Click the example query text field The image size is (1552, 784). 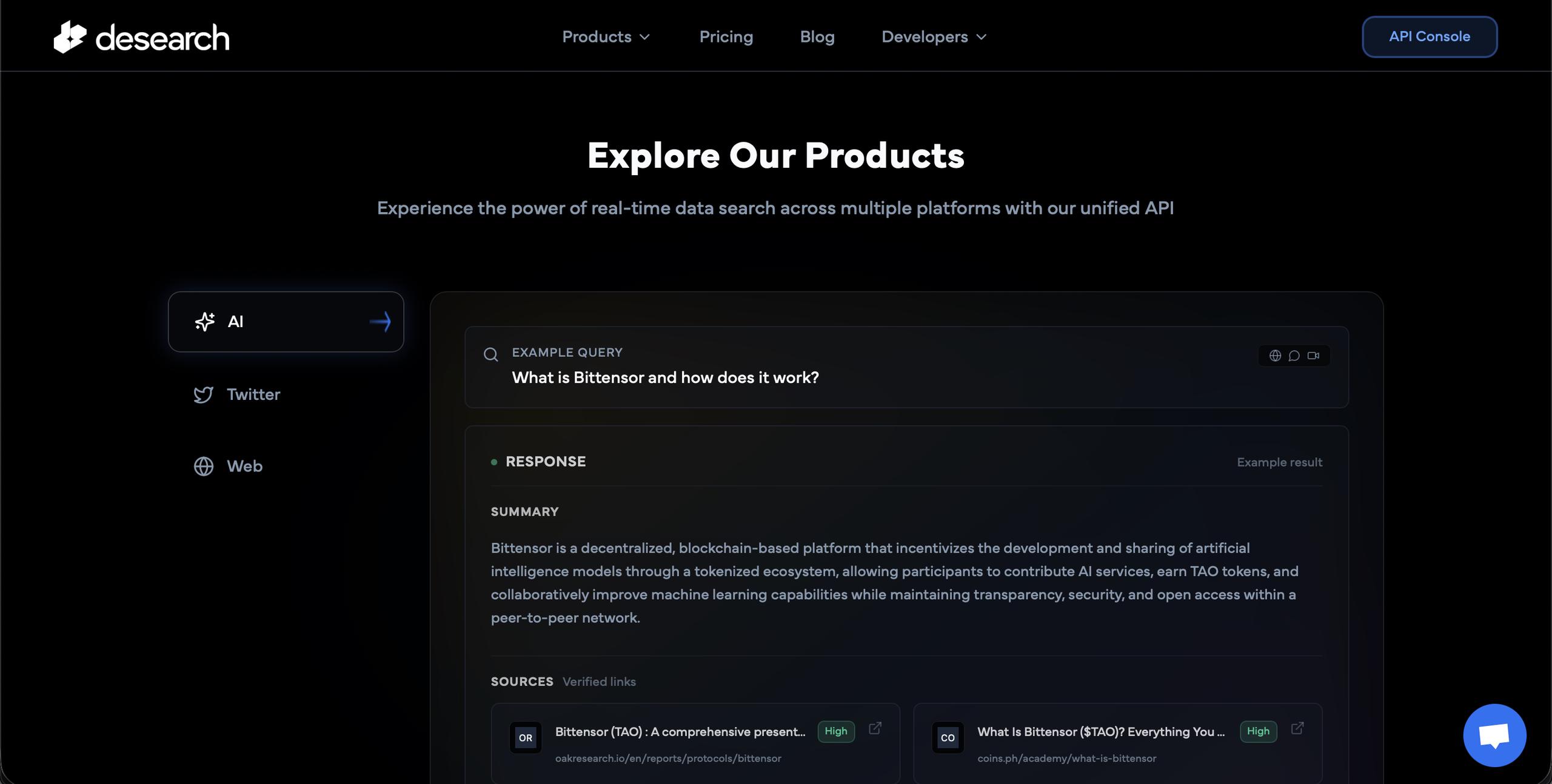tap(665, 377)
